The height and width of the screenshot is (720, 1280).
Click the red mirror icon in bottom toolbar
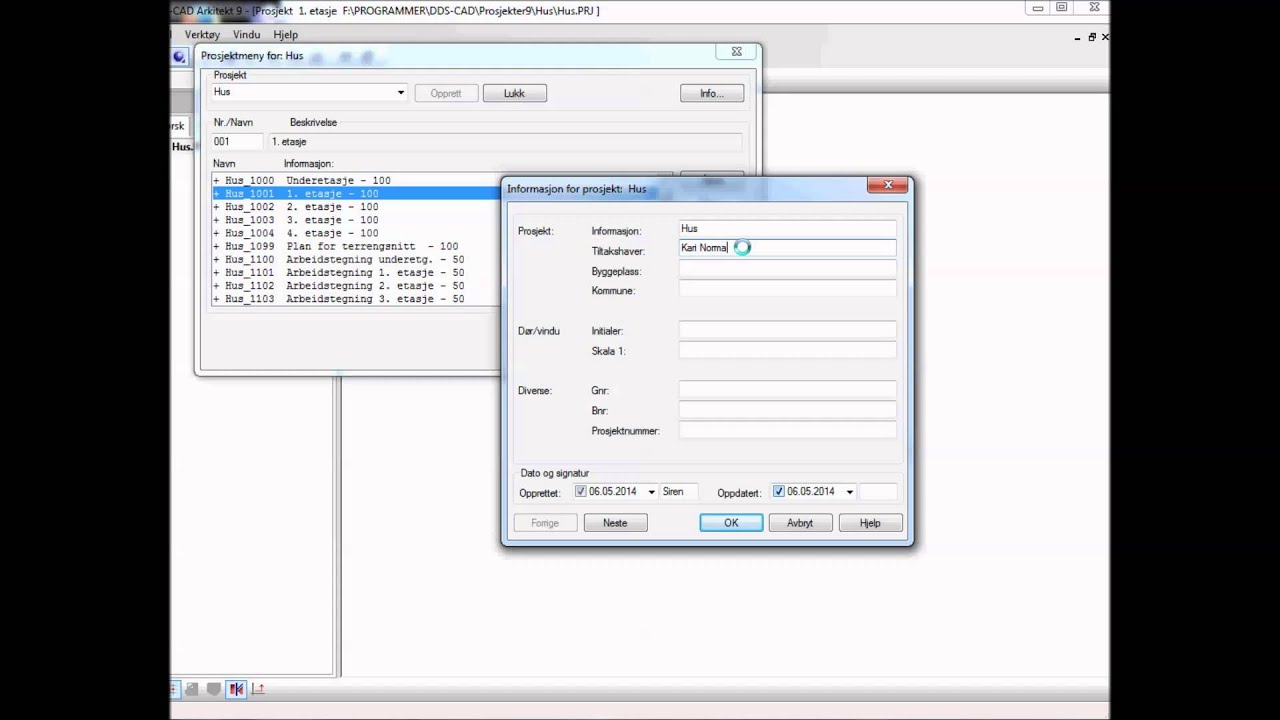[x=236, y=688]
